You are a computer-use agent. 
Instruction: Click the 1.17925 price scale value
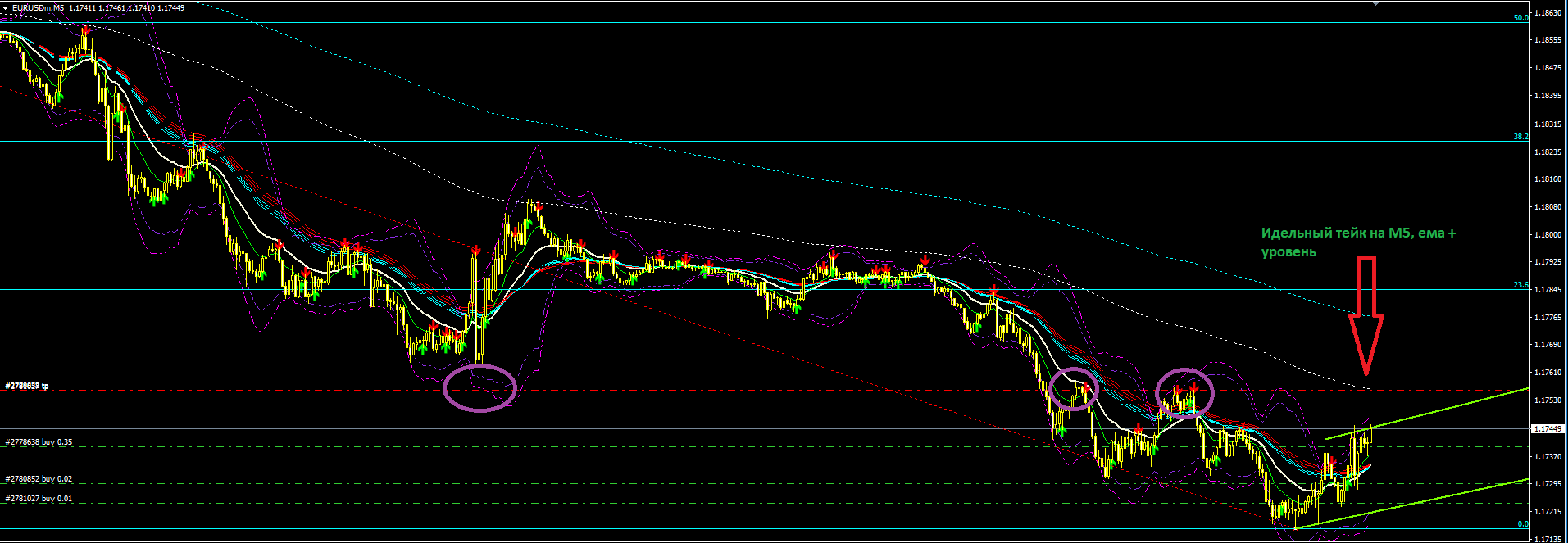pyautogui.click(x=1548, y=262)
